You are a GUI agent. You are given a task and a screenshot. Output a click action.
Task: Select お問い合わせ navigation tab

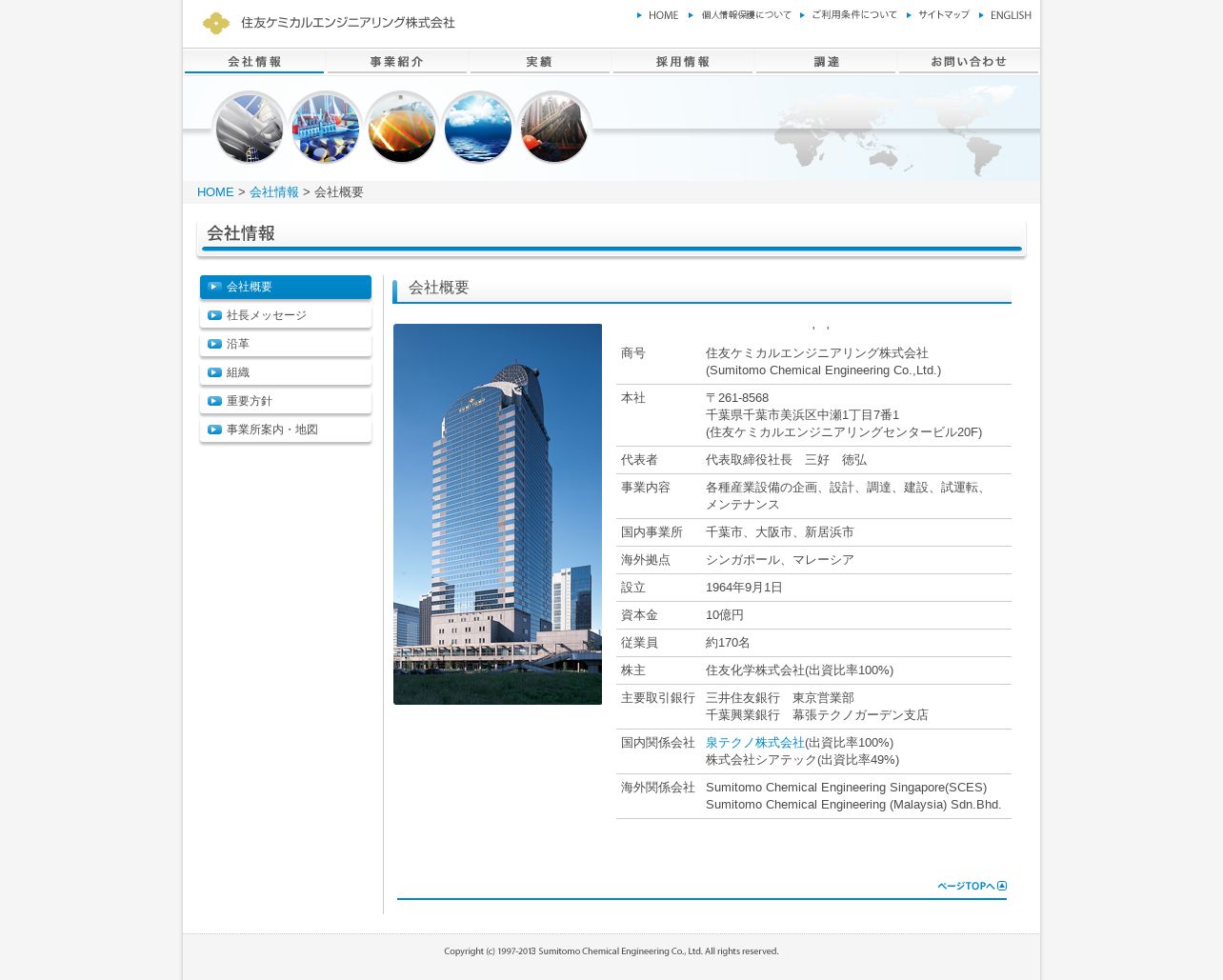point(969,62)
